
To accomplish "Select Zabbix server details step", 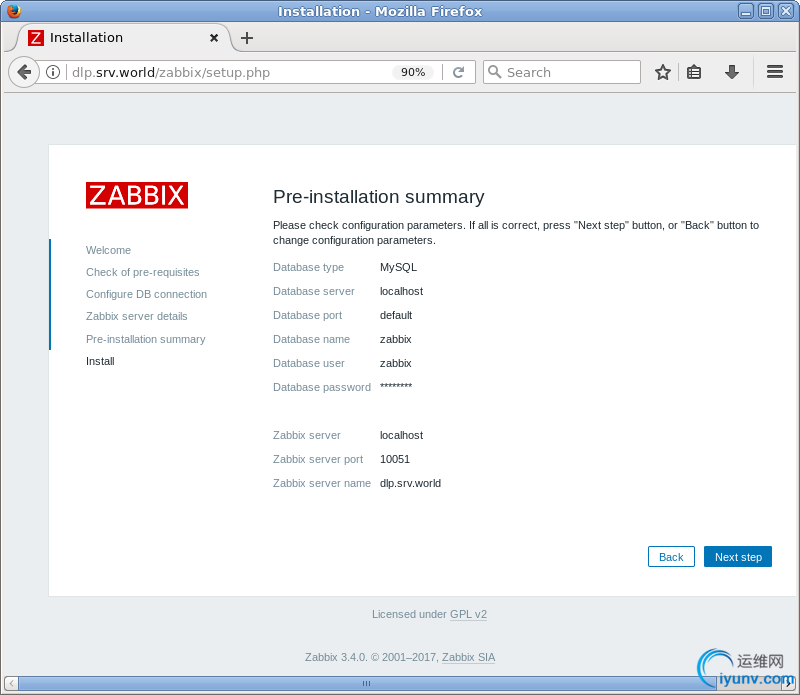I will coord(136,316).
